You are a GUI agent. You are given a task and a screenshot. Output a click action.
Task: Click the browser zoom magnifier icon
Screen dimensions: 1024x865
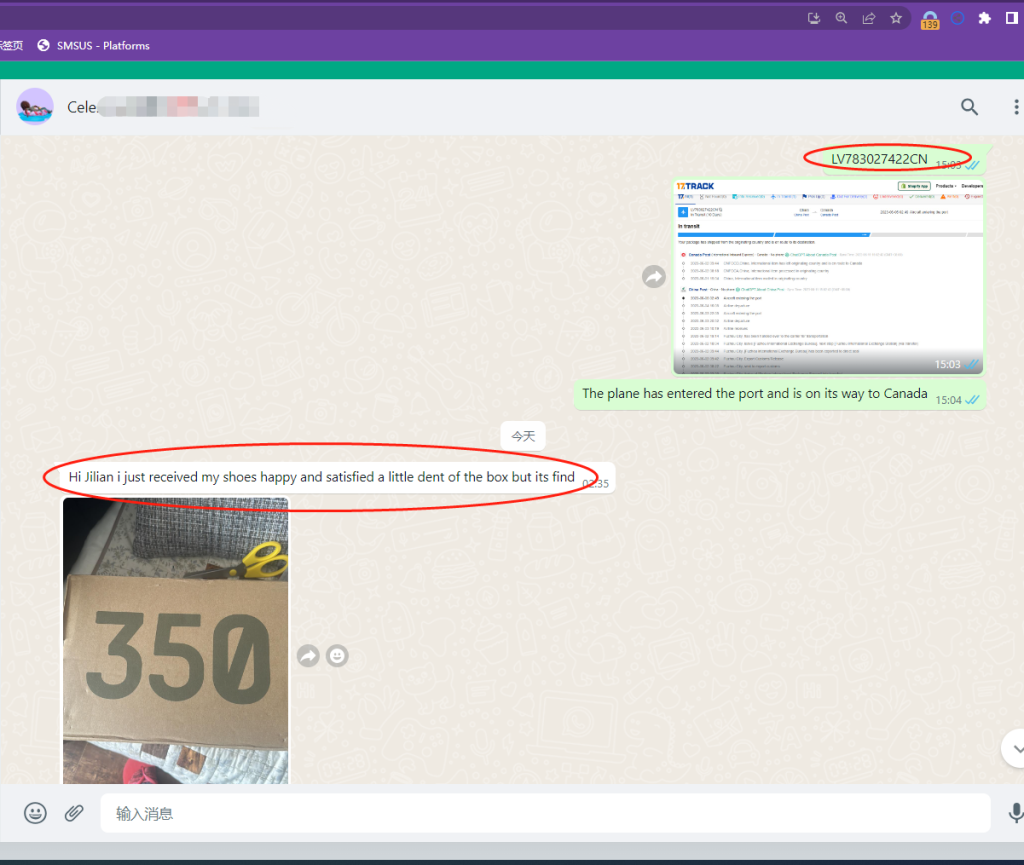842,18
